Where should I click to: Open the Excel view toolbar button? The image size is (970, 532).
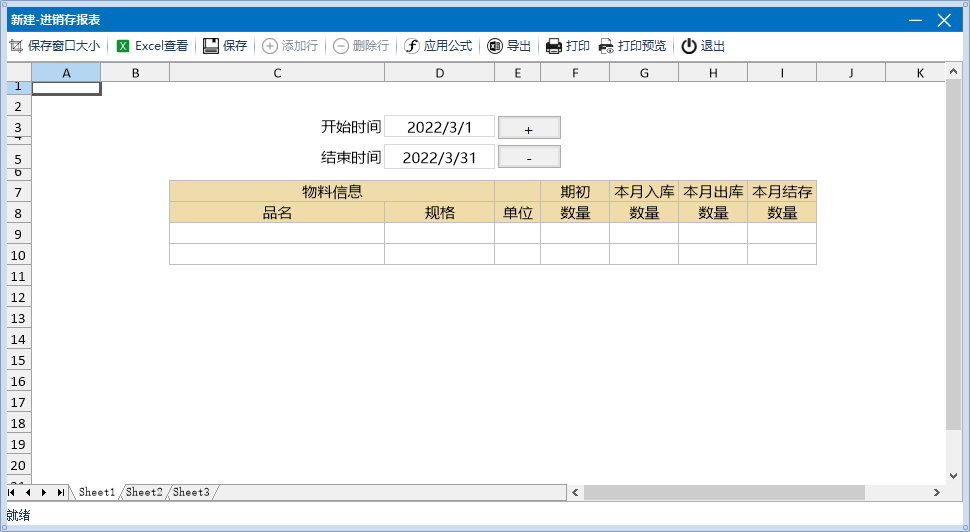click(x=123, y=46)
